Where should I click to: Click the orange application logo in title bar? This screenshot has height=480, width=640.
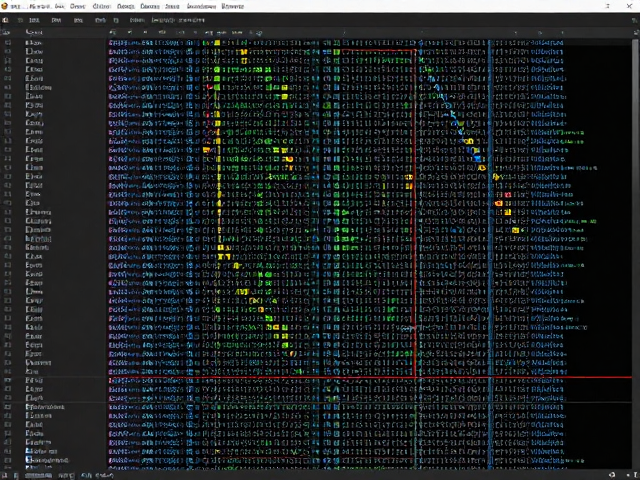point(4,6)
